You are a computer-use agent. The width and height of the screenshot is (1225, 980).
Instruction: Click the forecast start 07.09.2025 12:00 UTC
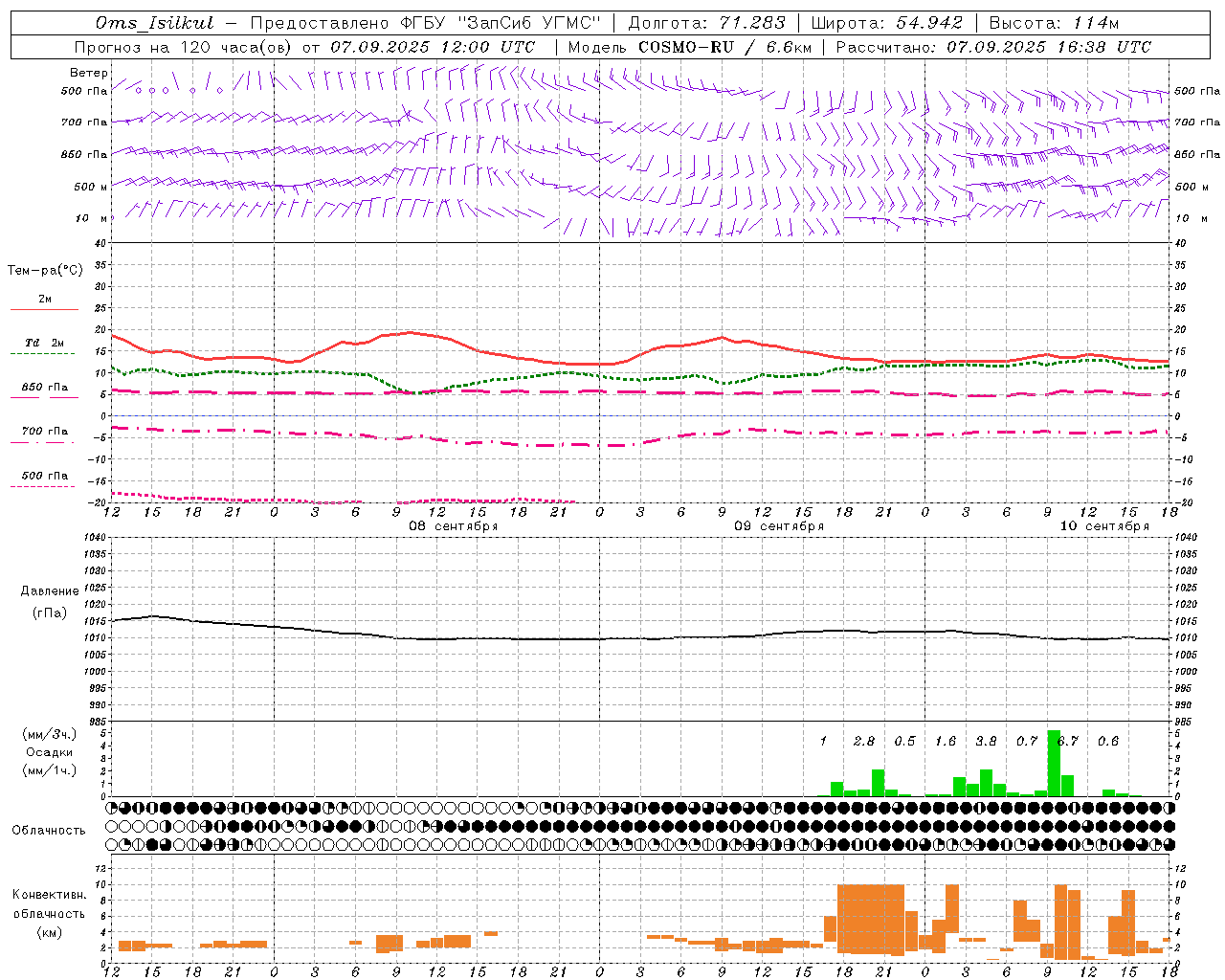433,47
